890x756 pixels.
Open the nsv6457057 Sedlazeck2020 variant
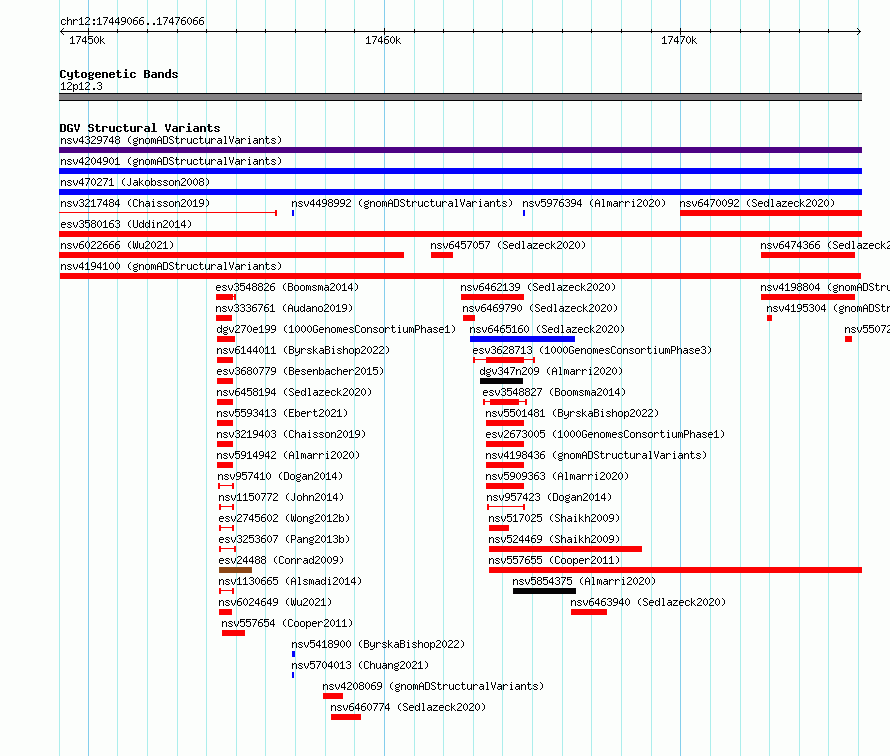coord(508,245)
